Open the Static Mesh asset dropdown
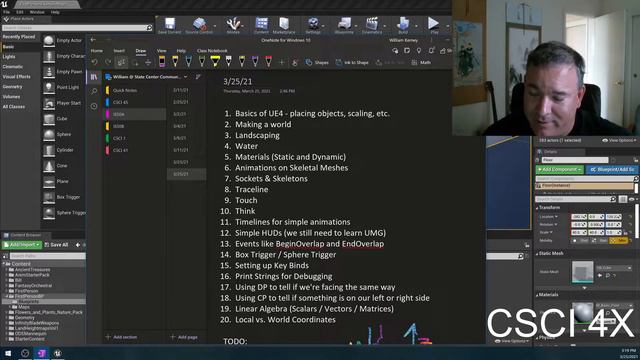The width and height of the screenshot is (640, 360). coord(613,268)
